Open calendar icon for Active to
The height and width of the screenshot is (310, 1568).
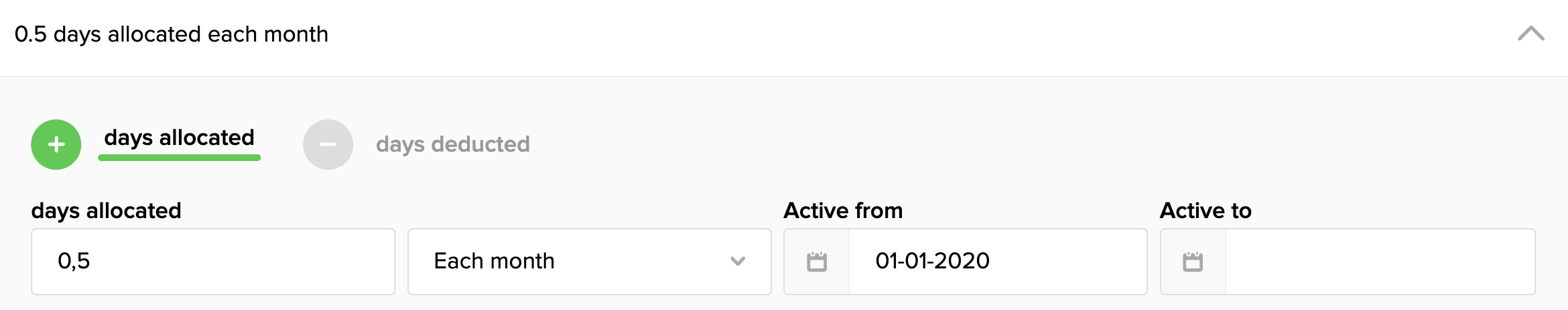pos(1193,261)
